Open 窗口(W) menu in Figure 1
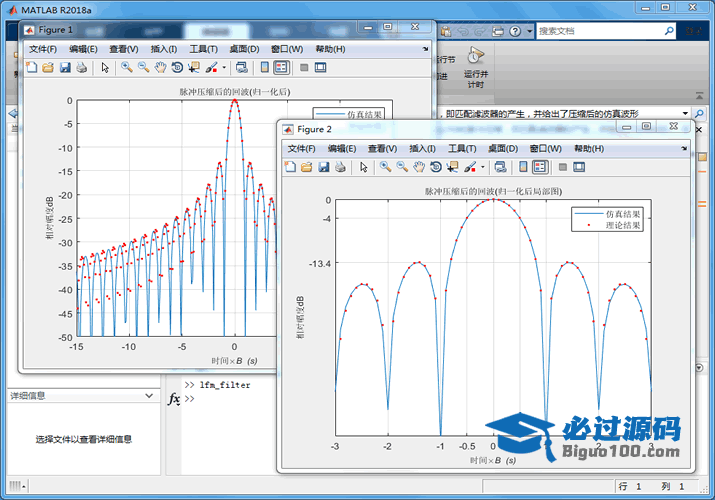This screenshot has width=715, height=500. coord(287,49)
